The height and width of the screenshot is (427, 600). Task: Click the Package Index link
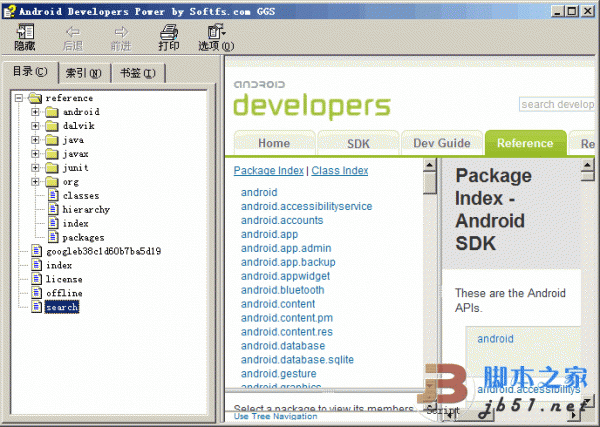[x=269, y=171]
